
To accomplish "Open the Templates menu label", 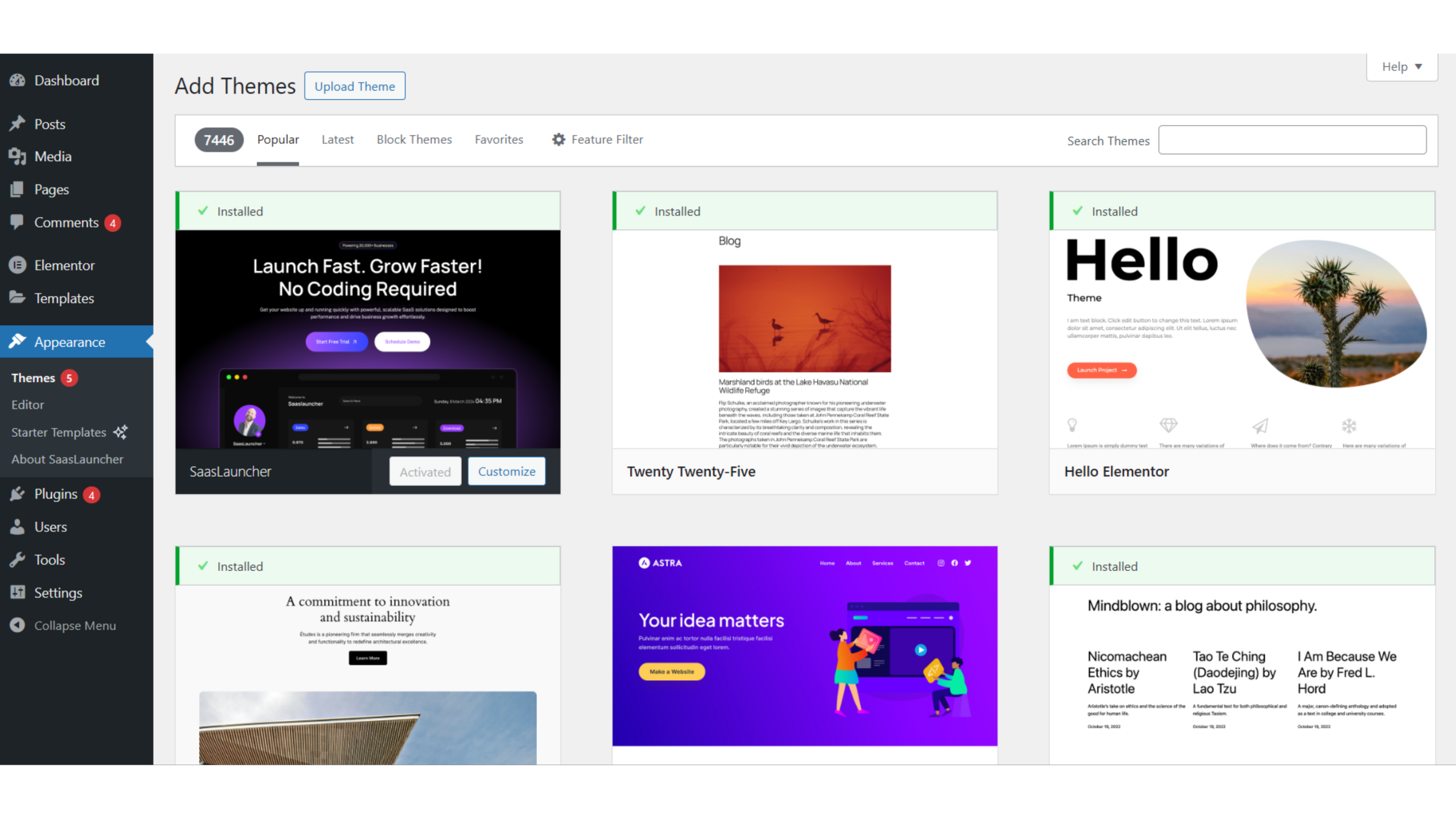I will 64,299.
